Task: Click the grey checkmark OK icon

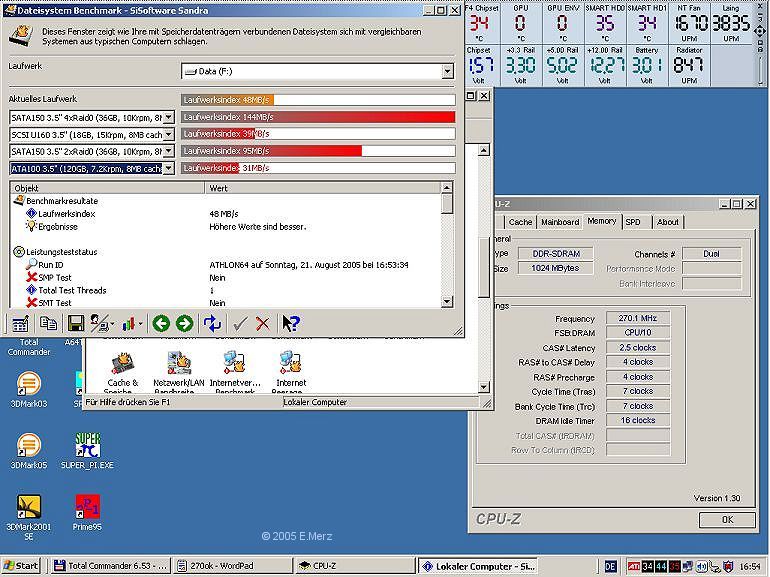Action: (240, 324)
